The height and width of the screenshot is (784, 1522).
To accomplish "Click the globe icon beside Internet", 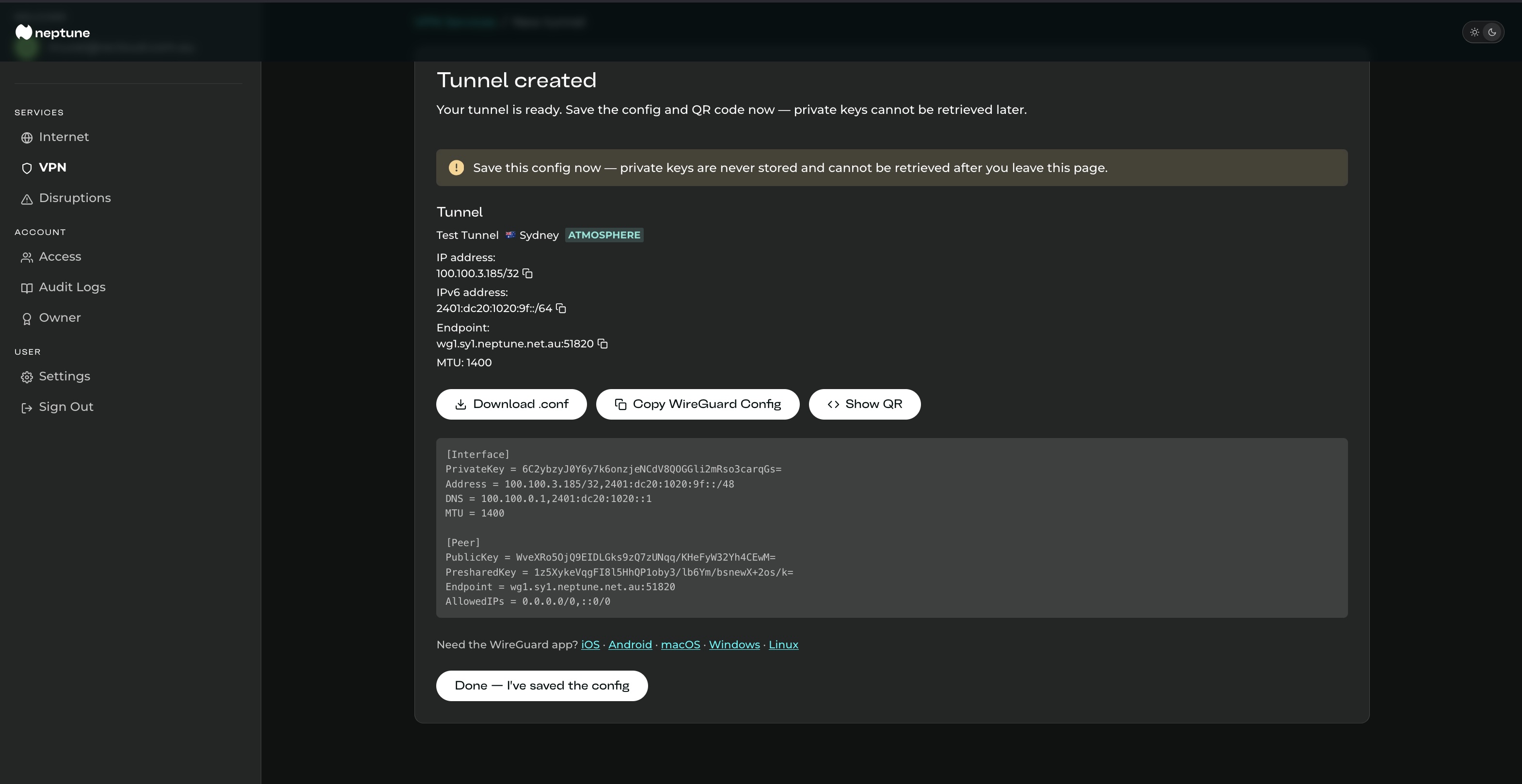I will pos(27,138).
